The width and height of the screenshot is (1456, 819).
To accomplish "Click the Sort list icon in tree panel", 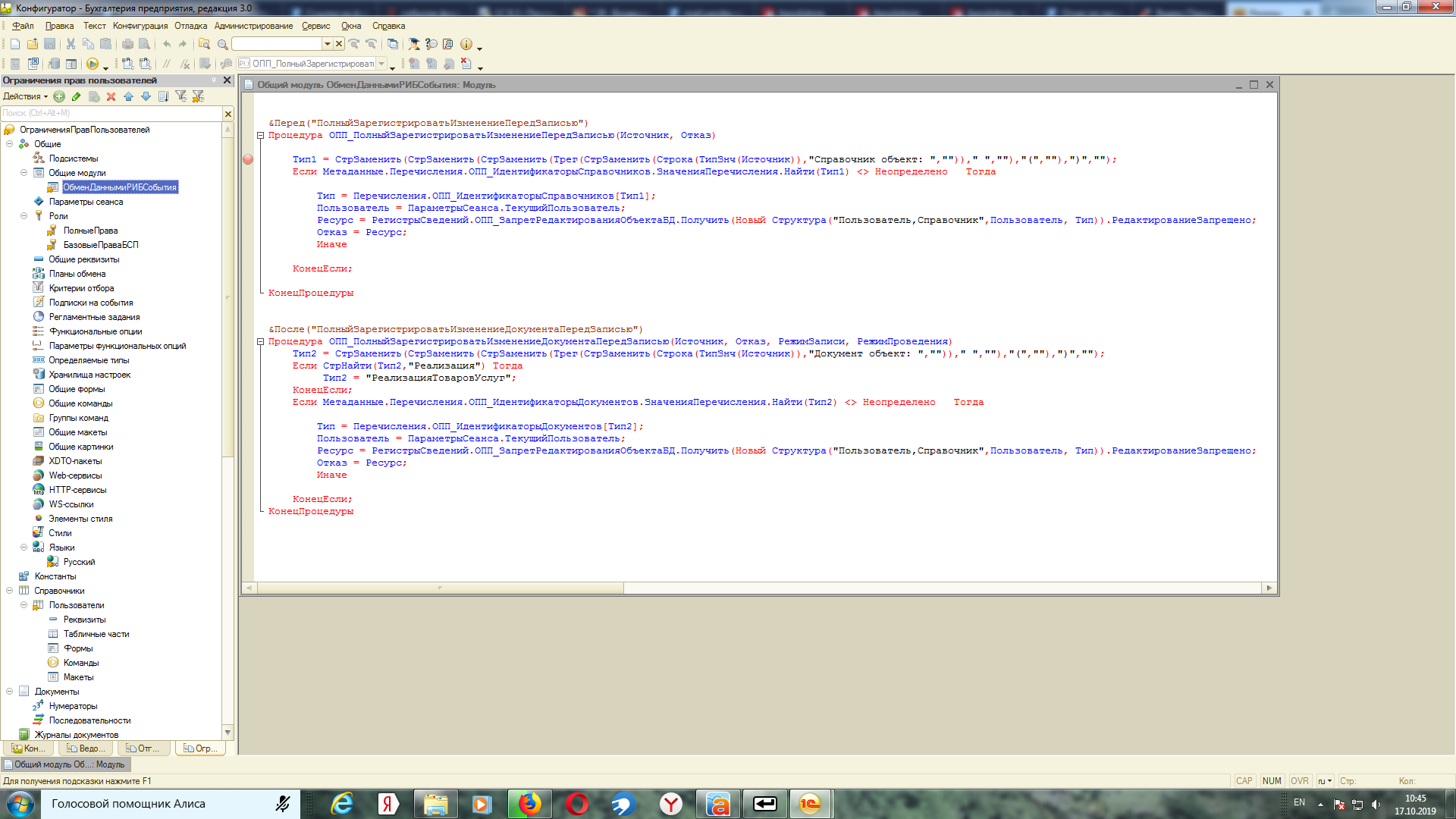I will pos(163,96).
